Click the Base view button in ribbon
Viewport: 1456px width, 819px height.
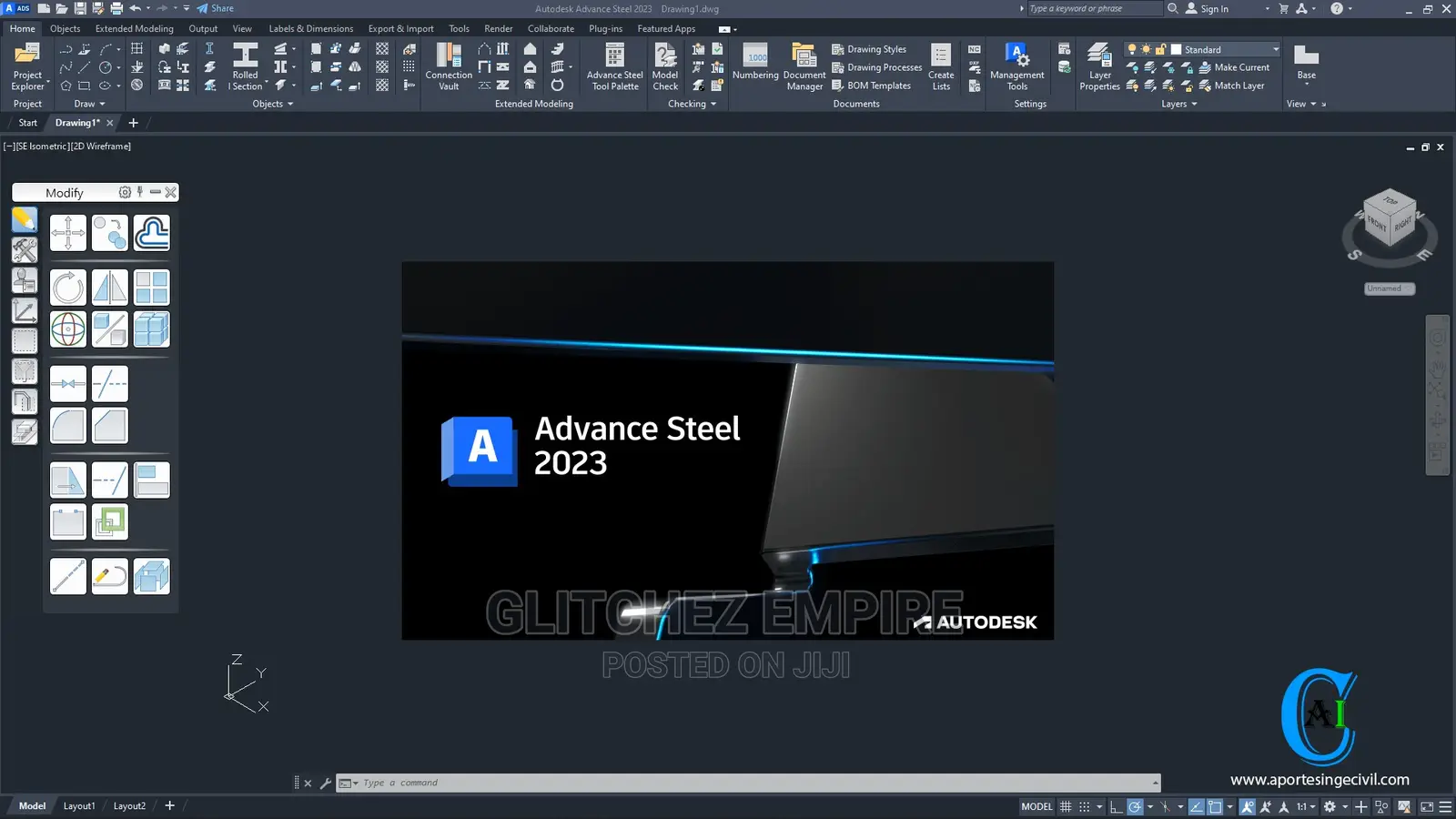tap(1306, 62)
